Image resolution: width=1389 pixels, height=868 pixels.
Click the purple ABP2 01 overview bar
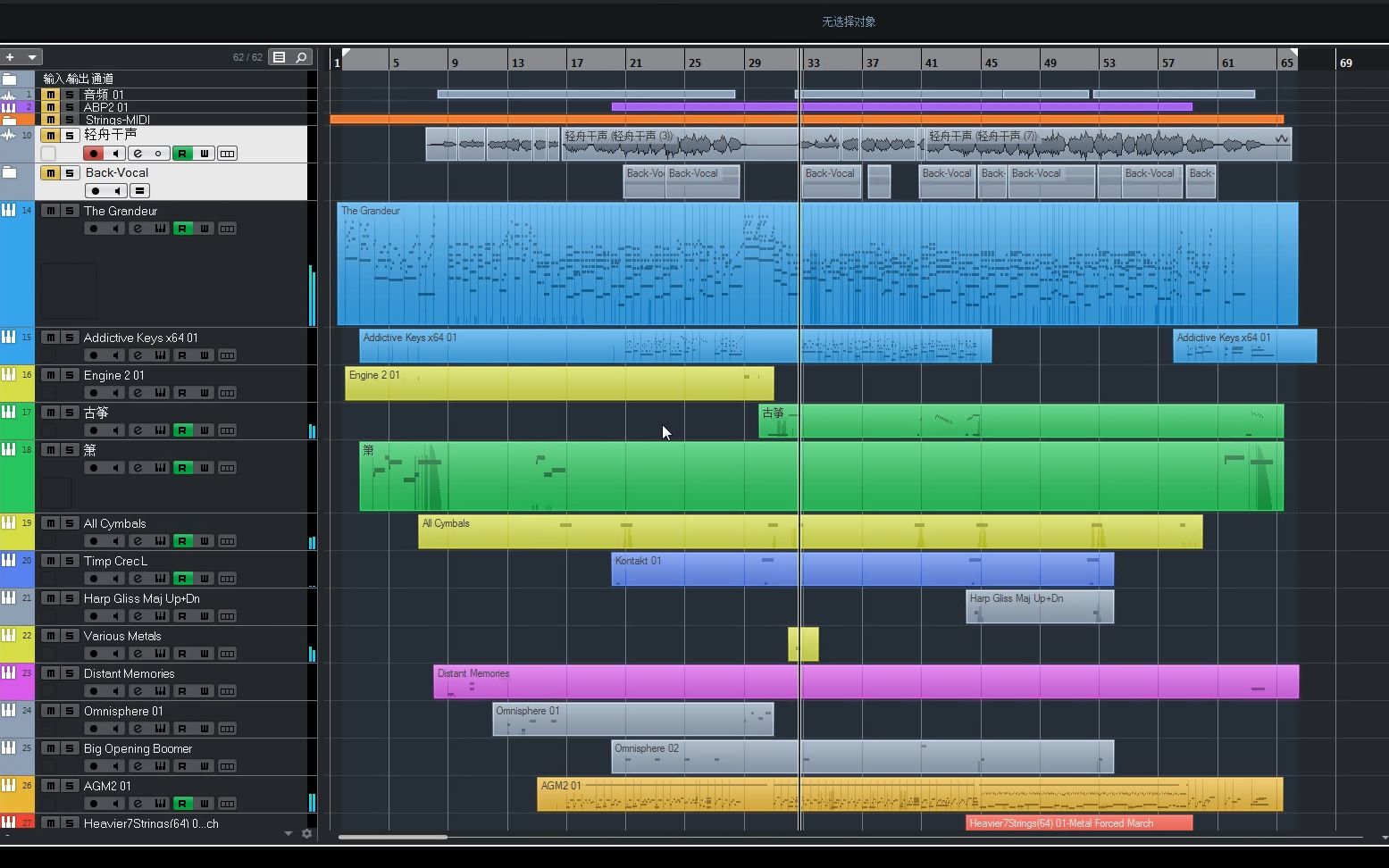coord(901,106)
